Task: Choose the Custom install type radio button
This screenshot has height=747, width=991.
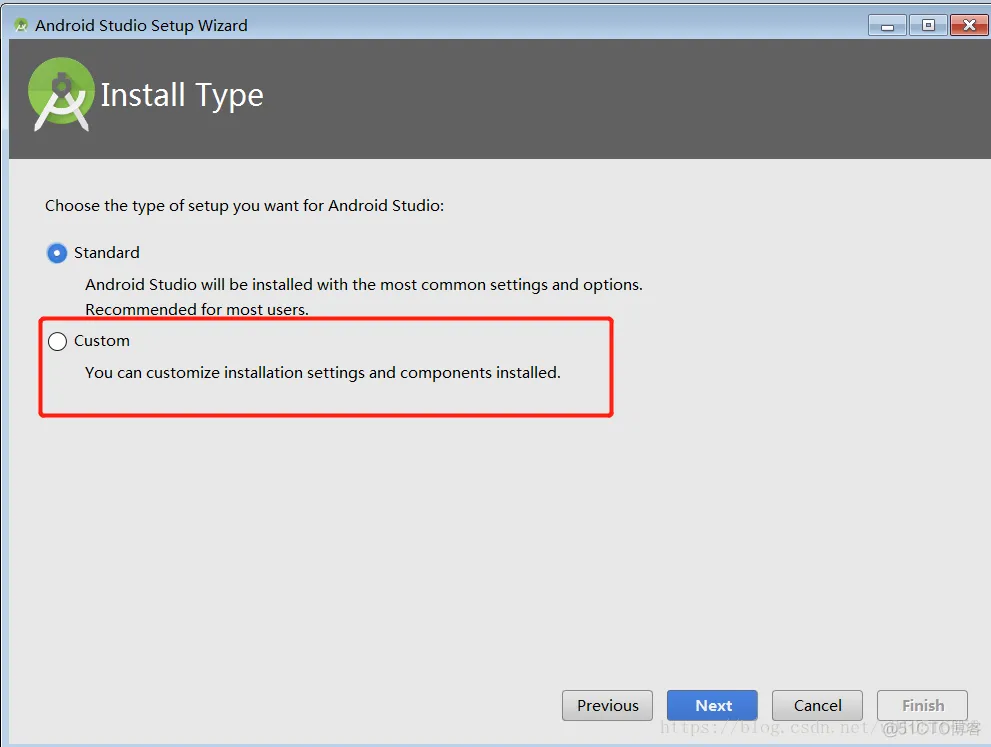Action: [x=58, y=341]
